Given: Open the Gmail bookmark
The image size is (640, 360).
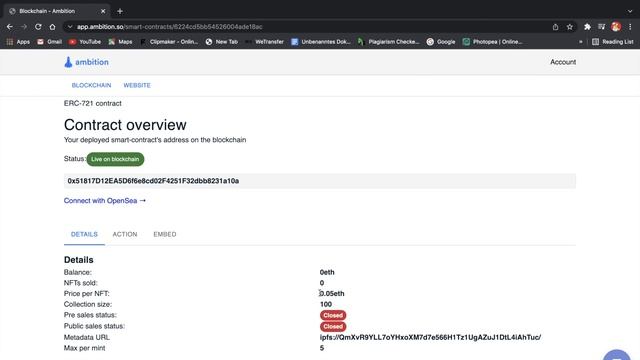Looking at the screenshot, I should (49, 42).
